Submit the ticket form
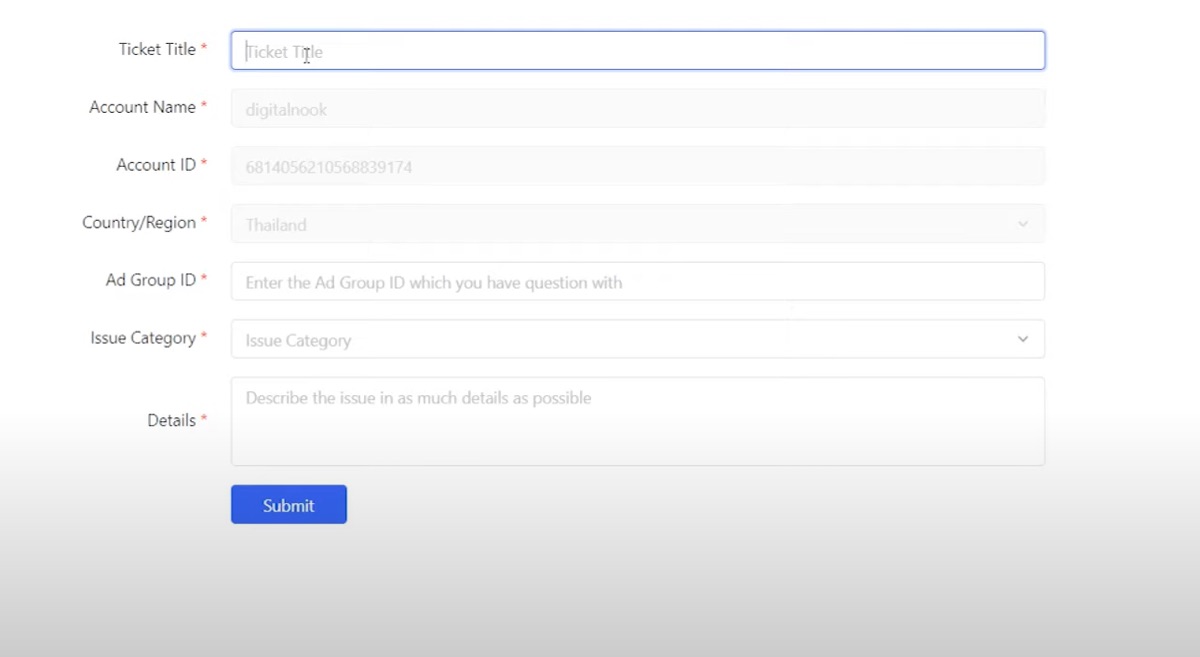Image resolution: width=1200 pixels, height=657 pixels. point(289,505)
